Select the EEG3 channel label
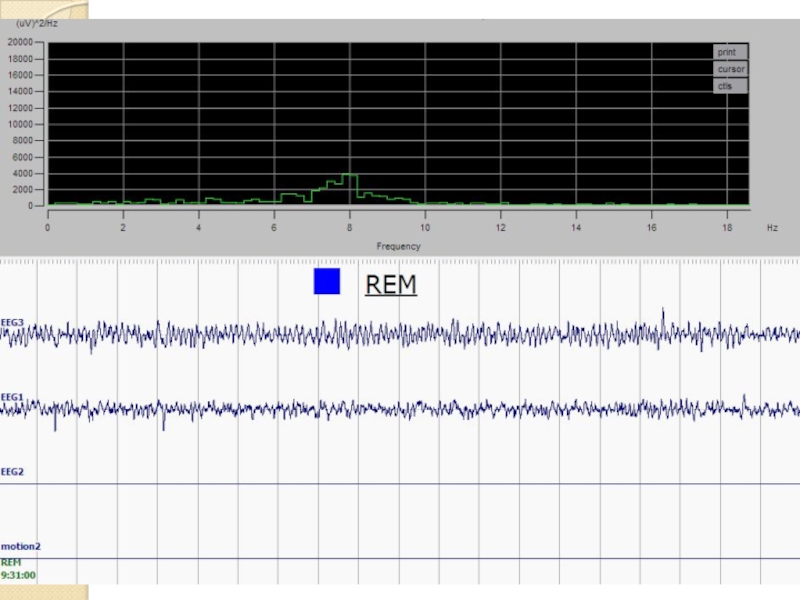Viewport: 800px width, 600px height. 12,322
